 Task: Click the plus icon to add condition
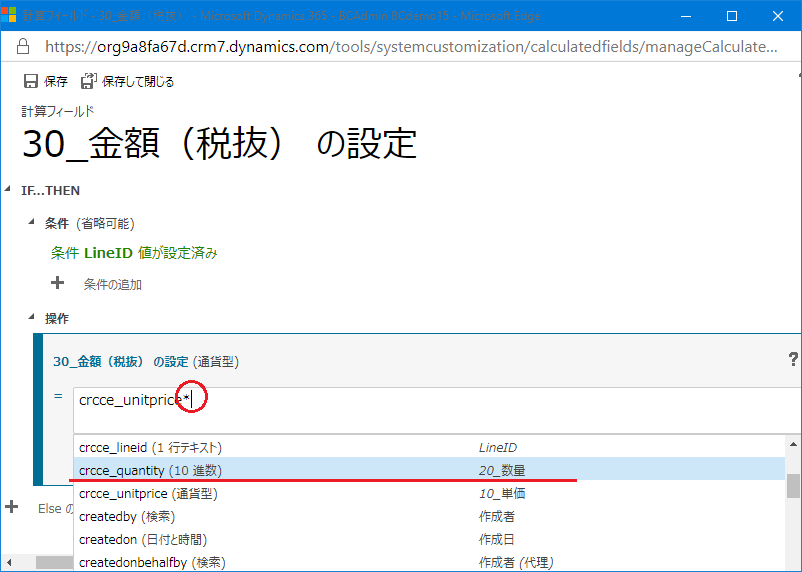(x=58, y=282)
